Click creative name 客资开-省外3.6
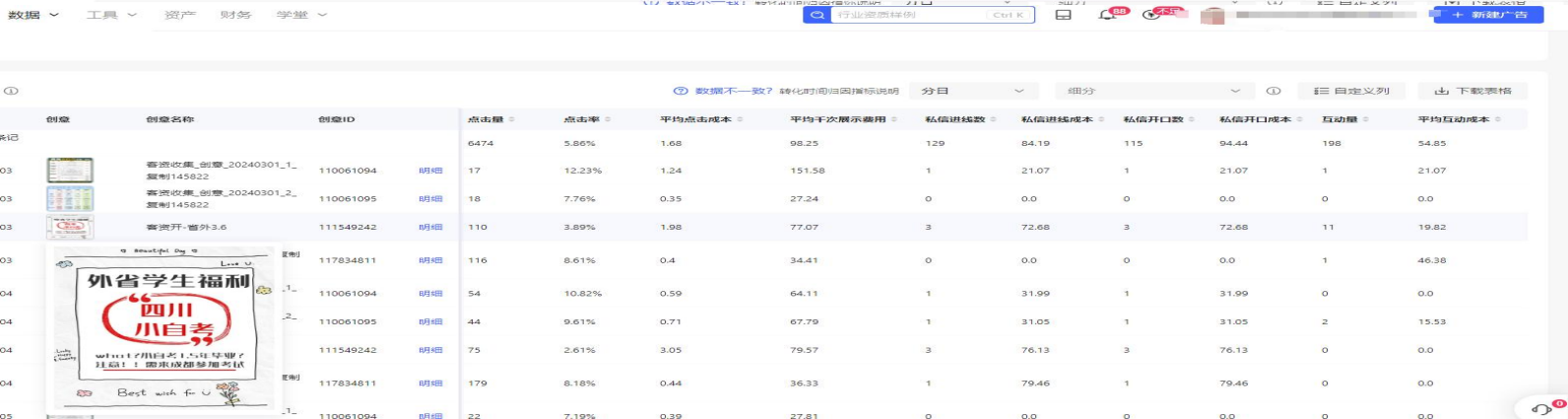Viewport: 1568px width, 419px height. coord(186,227)
